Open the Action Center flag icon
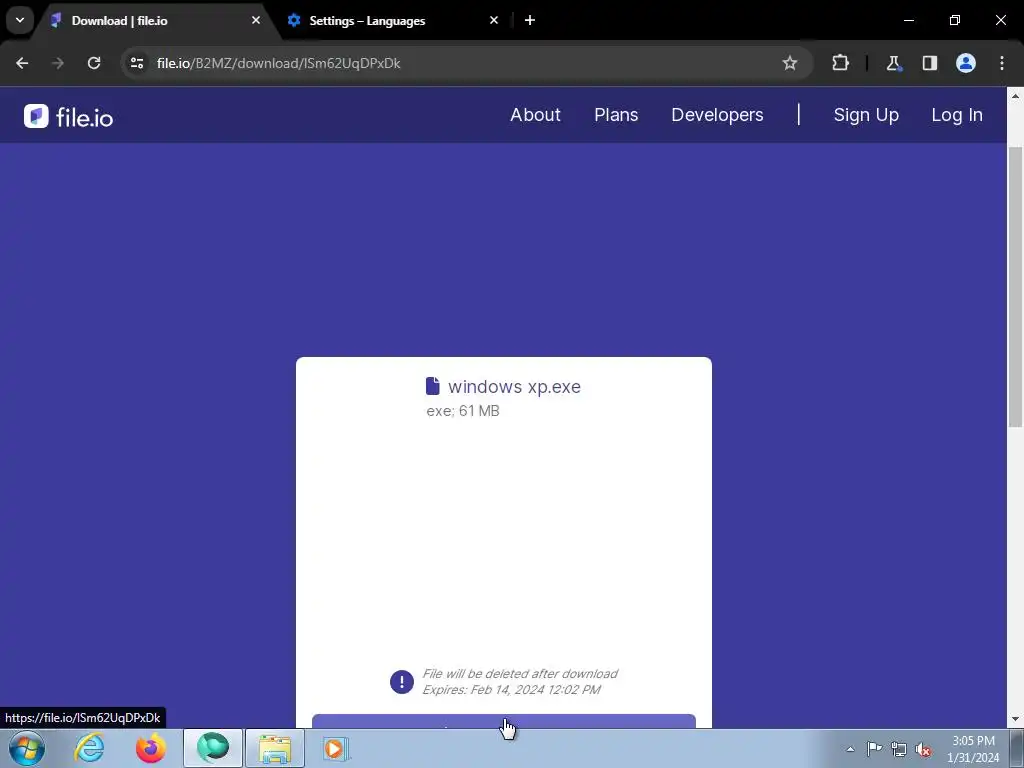This screenshot has width=1024, height=768. [x=874, y=749]
